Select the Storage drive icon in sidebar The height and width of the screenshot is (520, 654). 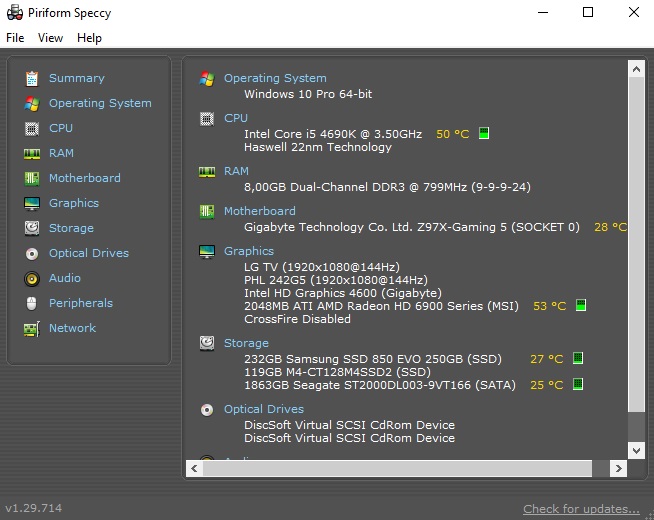[x=31, y=228]
